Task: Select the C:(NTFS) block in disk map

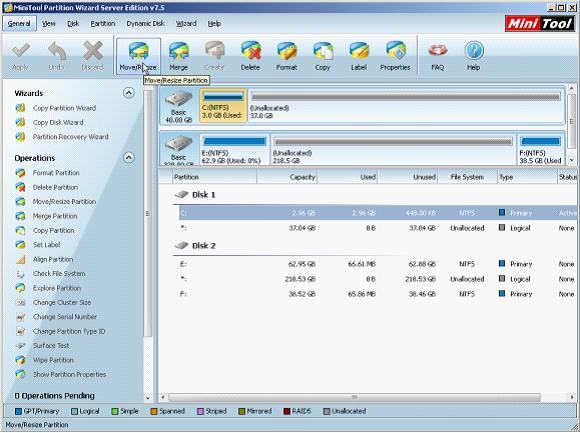Action: (223, 105)
